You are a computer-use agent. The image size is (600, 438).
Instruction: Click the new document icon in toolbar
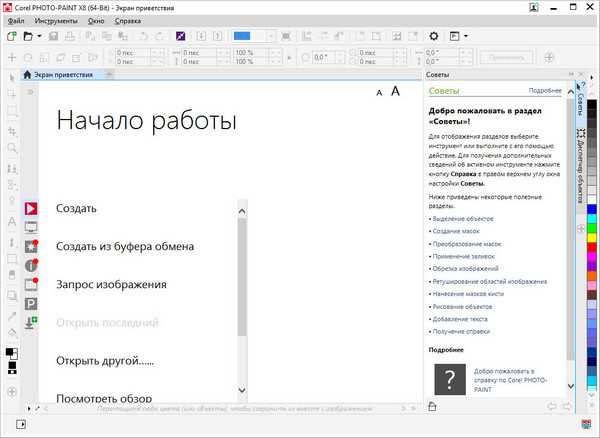(x=11, y=36)
